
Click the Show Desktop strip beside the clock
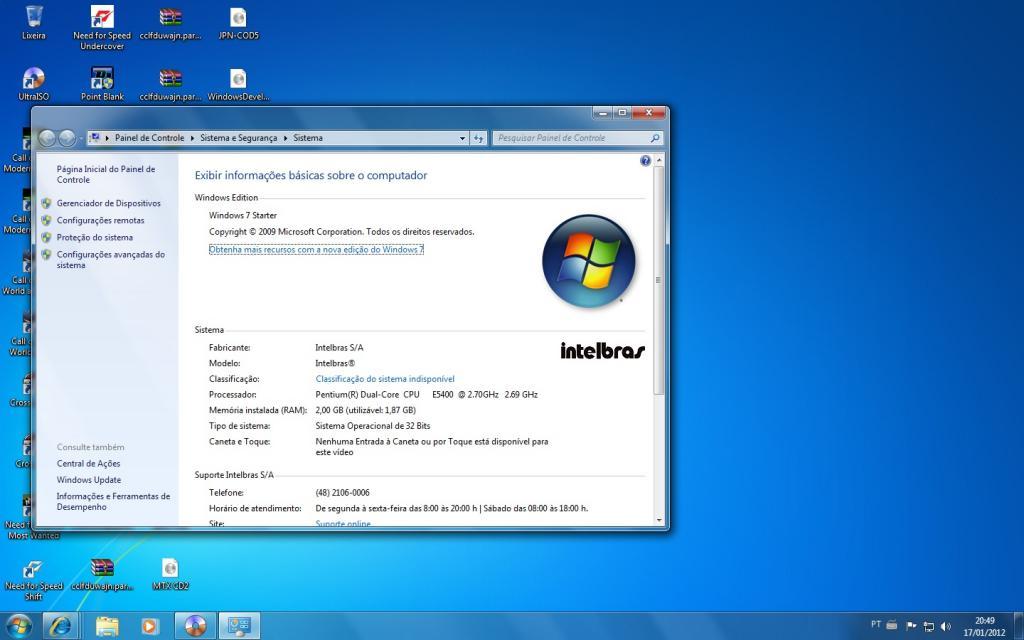point(1019,626)
